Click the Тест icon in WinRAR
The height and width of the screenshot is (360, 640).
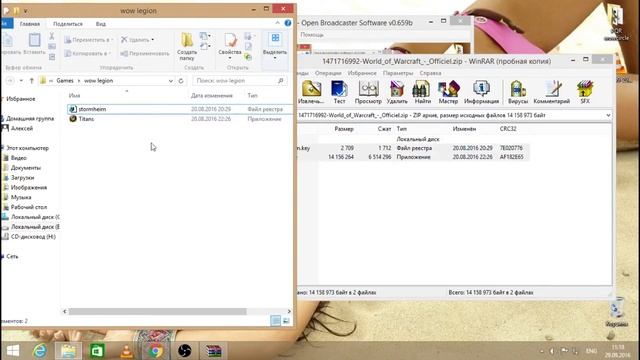(x=339, y=92)
